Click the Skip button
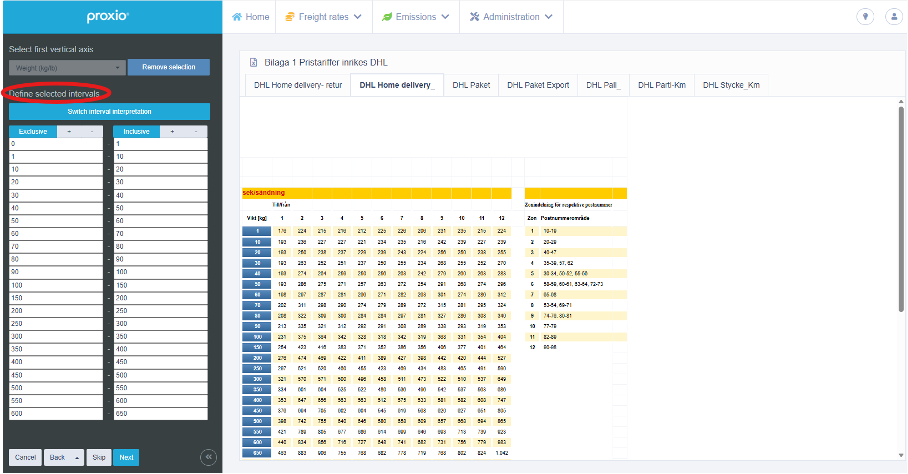Image resolution: width=908 pixels, height=474 pixels. pos(99,458)
